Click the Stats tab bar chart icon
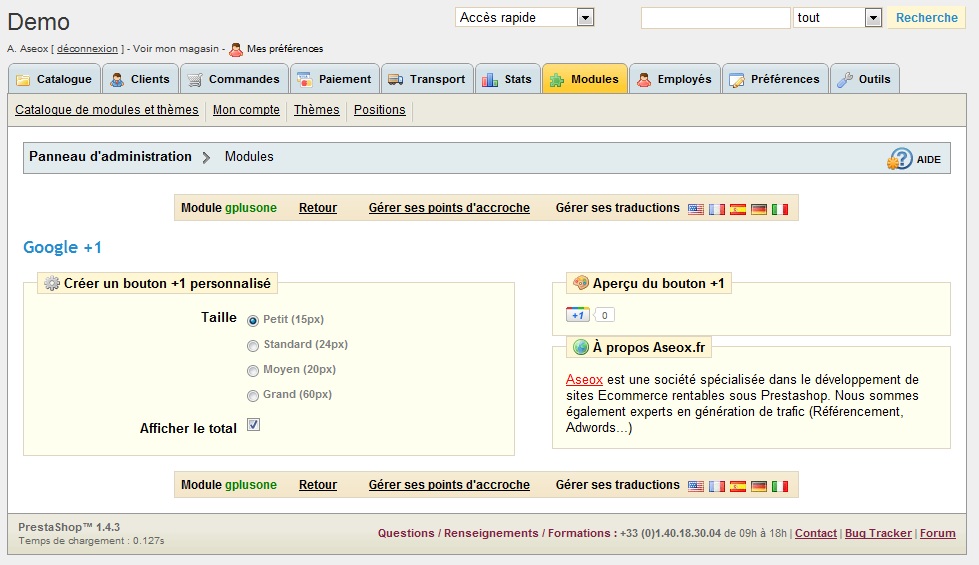Screen dimensions: 979x565 [x=490, y=80]
